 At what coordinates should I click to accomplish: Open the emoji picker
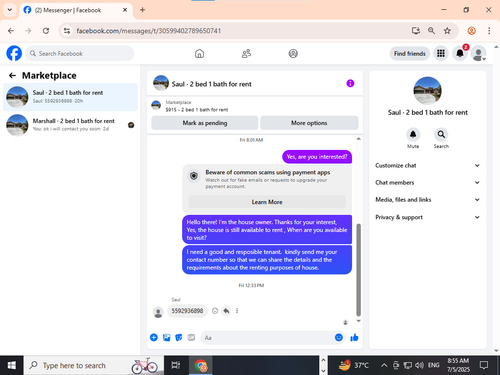tap(339, 338)
